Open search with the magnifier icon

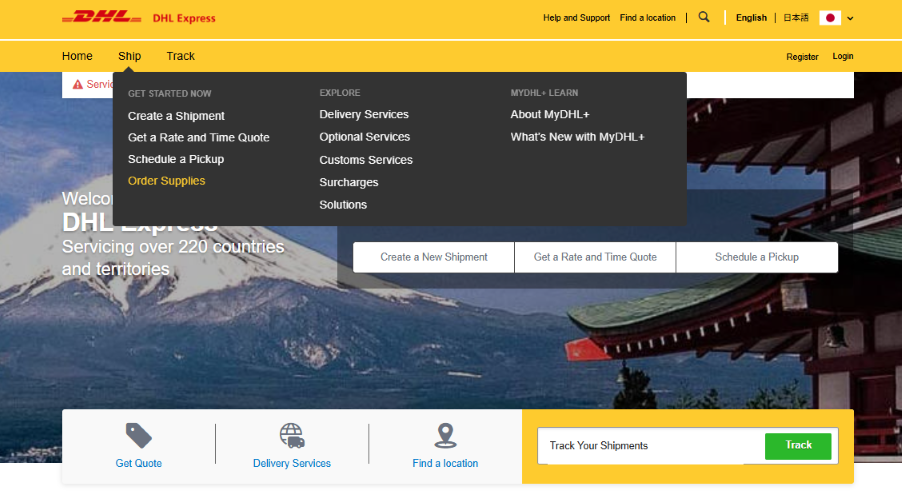tap(704, 17)
